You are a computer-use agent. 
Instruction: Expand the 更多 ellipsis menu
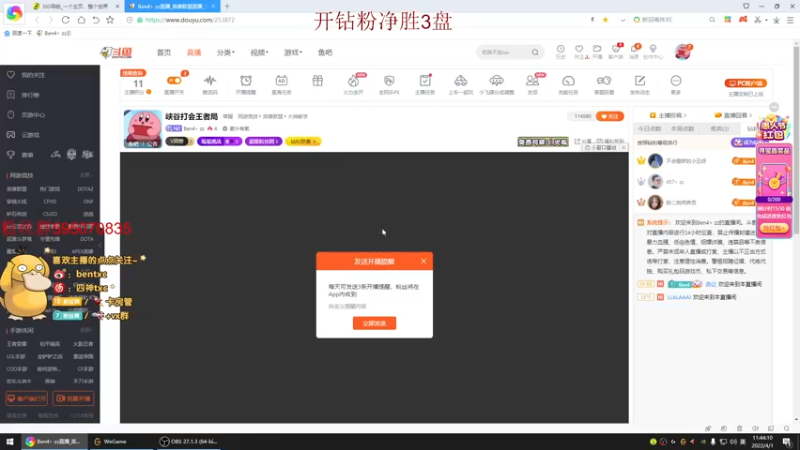676,81
